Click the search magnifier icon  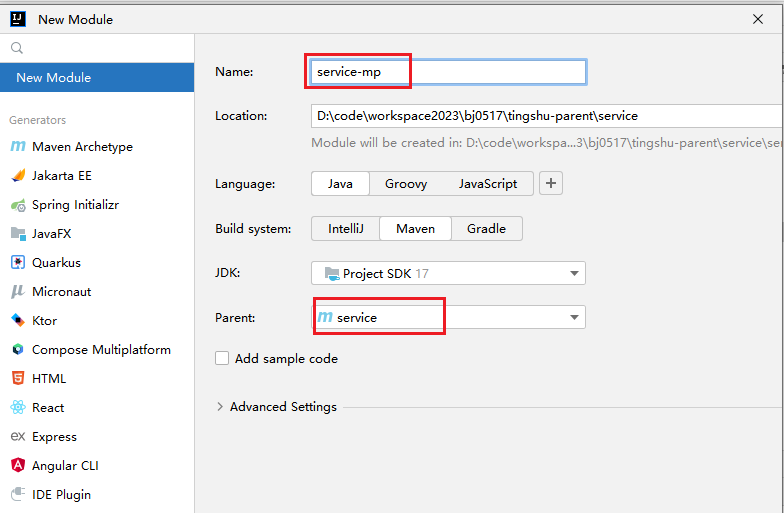(x=17, y=48)
